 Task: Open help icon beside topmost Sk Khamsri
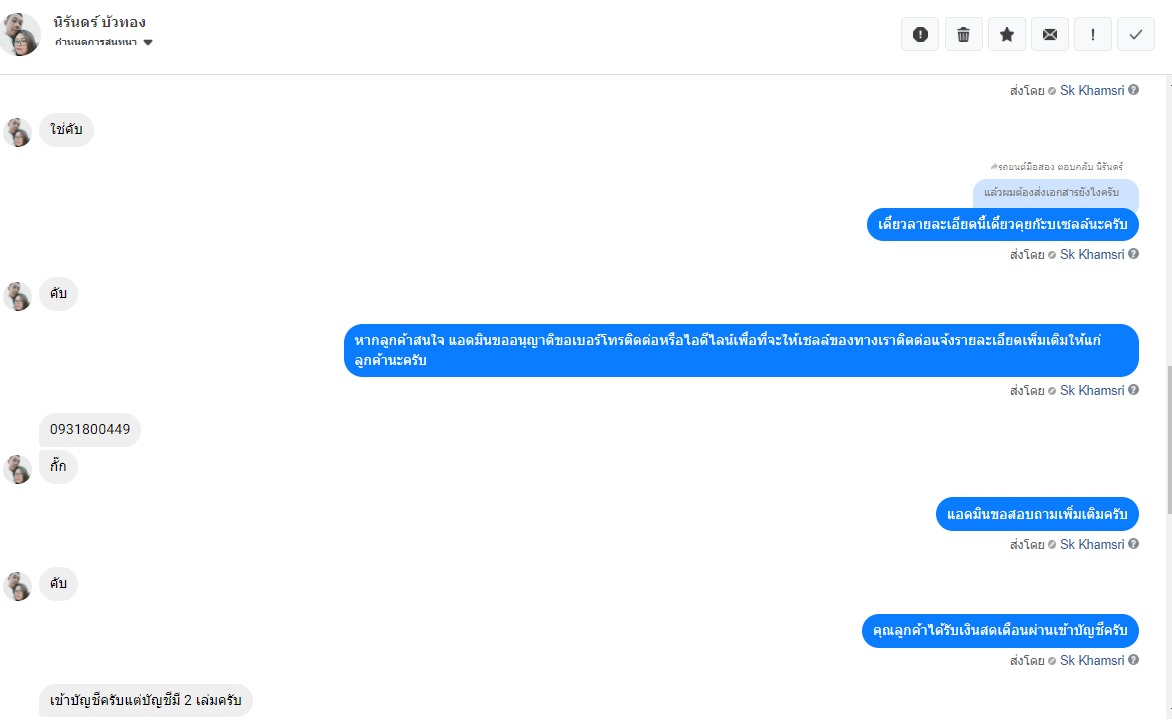tap(1134, 90)
